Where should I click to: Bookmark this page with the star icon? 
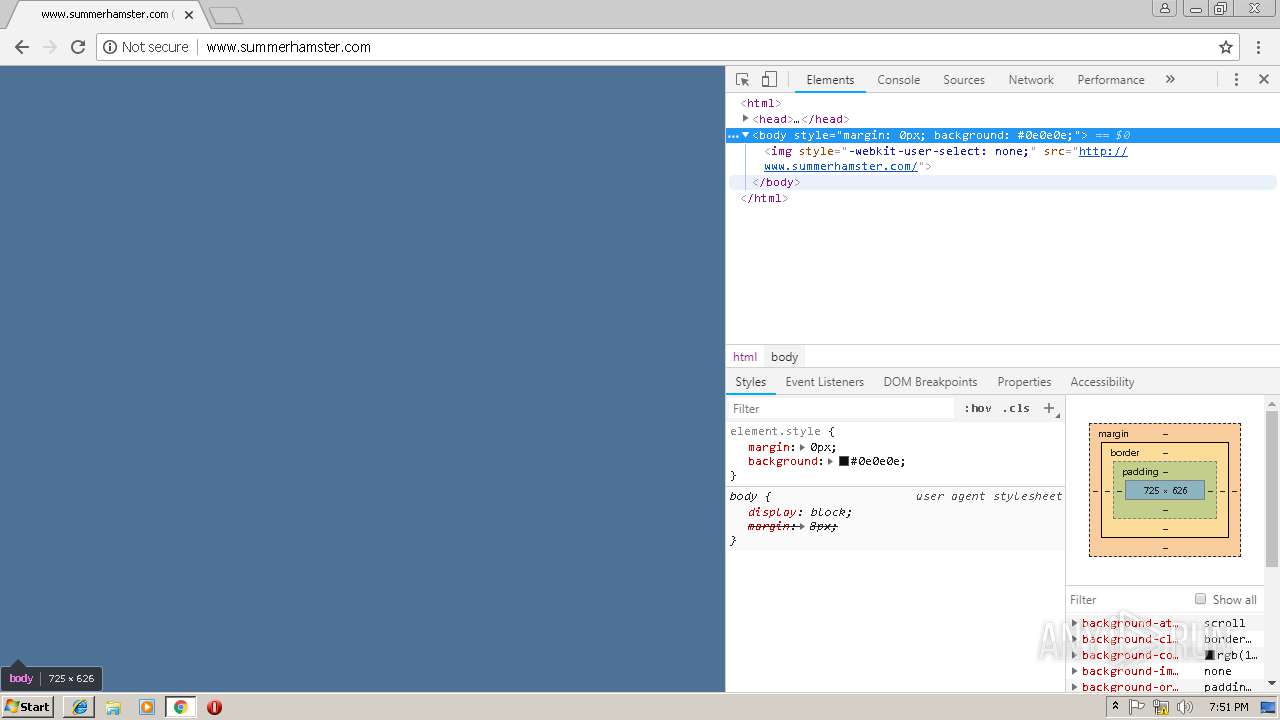coord(1226,47)
